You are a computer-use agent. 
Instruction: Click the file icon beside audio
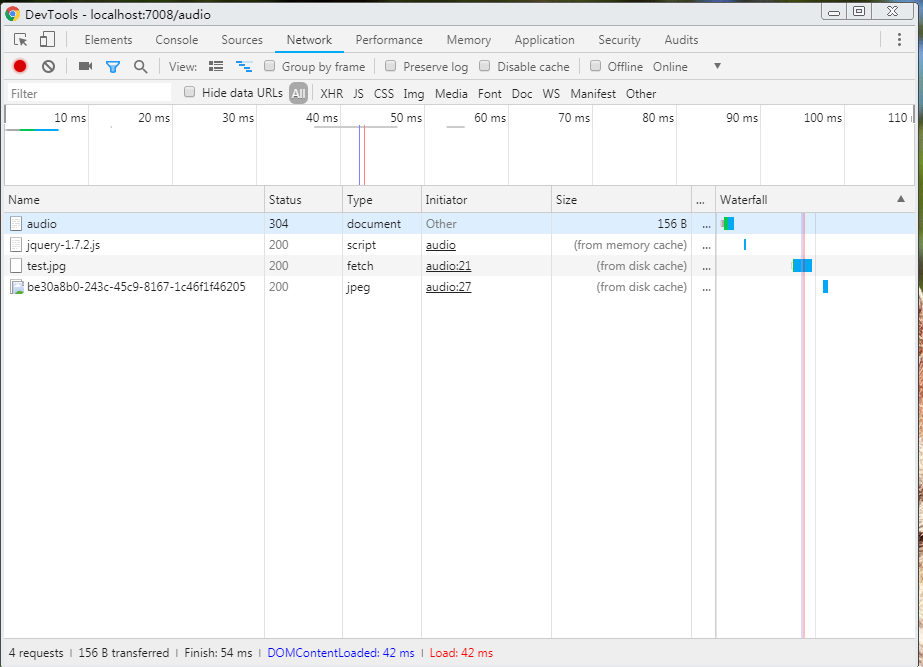[16, 224]
